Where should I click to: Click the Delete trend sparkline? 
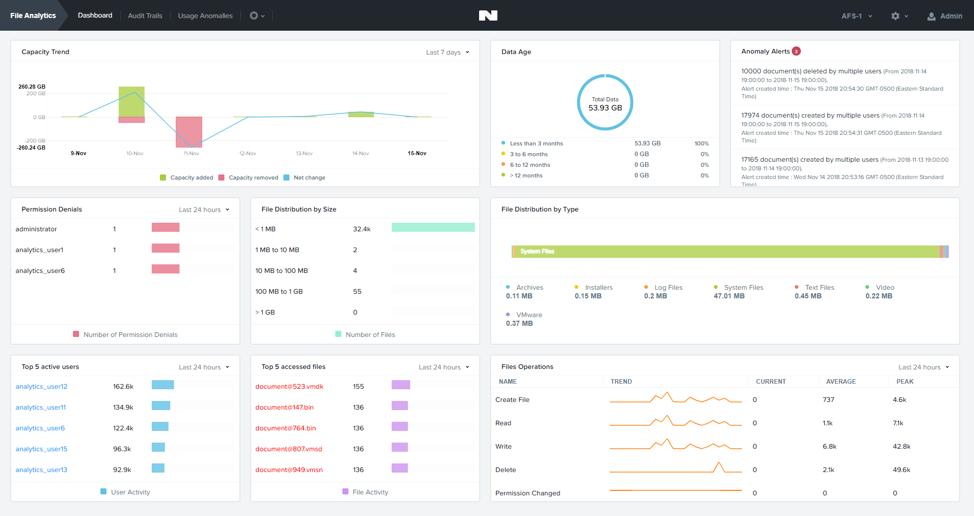point(676,468)
